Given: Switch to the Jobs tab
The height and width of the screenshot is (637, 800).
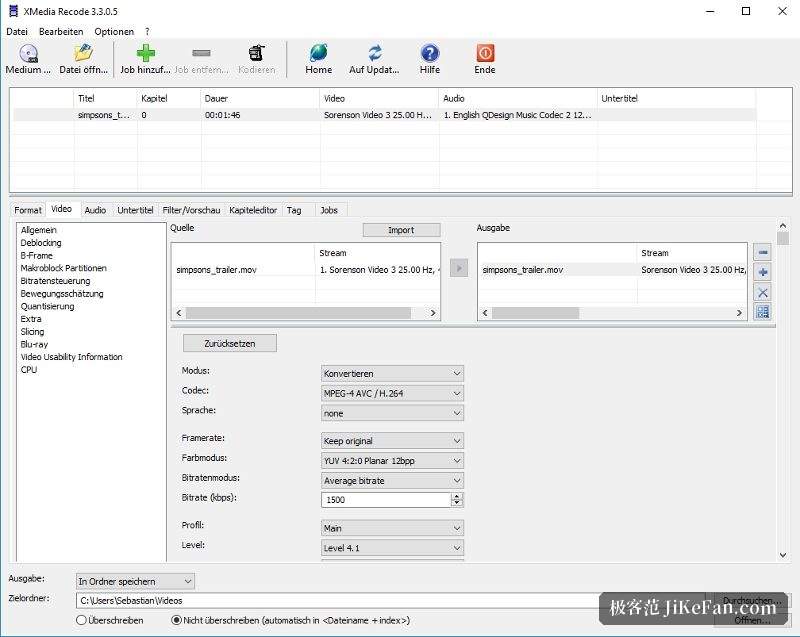Looking at the screenshot, I should pos(329,210).
